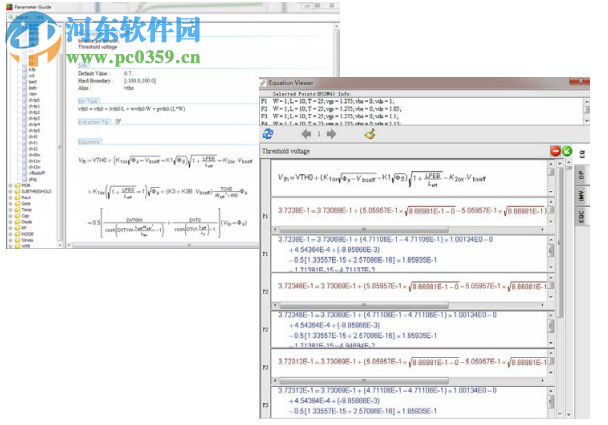Select point P1 row in Selected Points list
608x425 pixels.
[422, 101]
